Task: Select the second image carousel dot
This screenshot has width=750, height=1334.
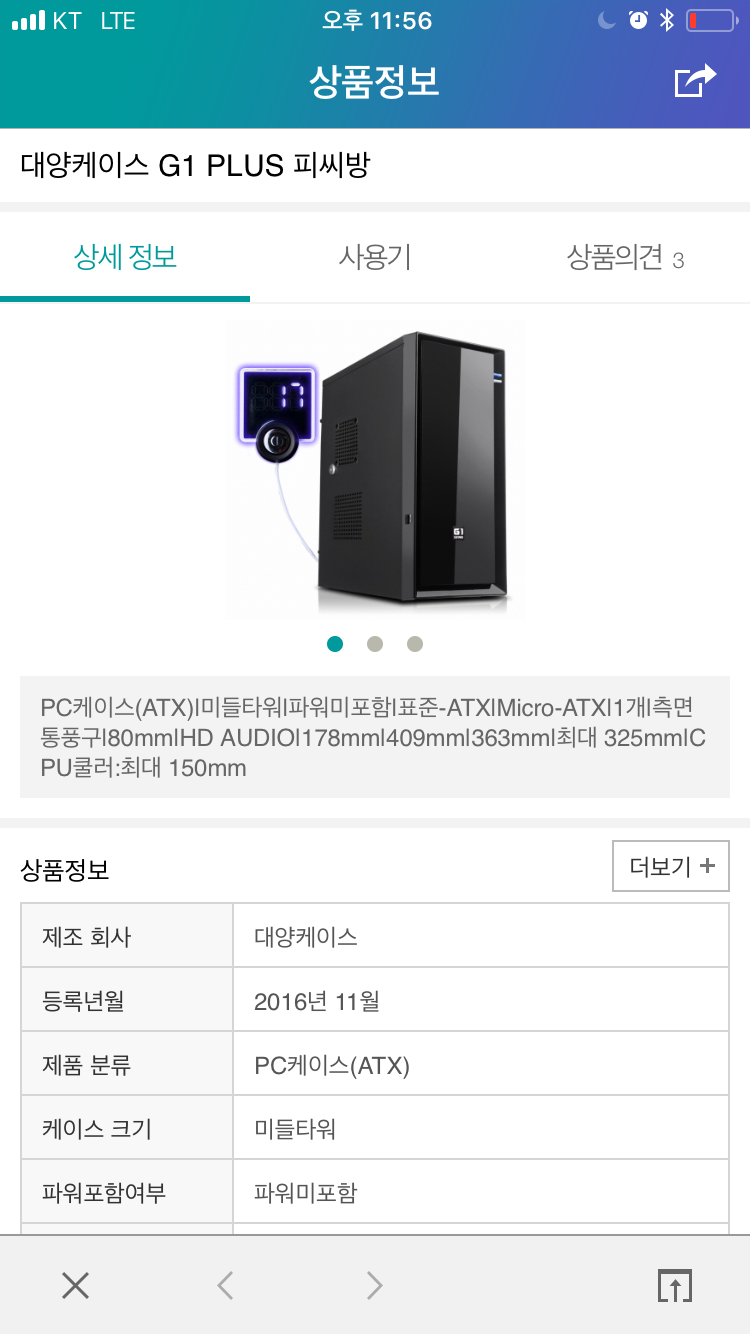Action: coord(375,644)
